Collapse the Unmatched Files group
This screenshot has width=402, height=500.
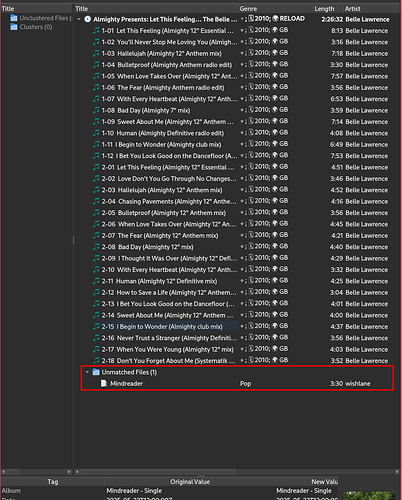pyautogui.click(x=87, y=372)
